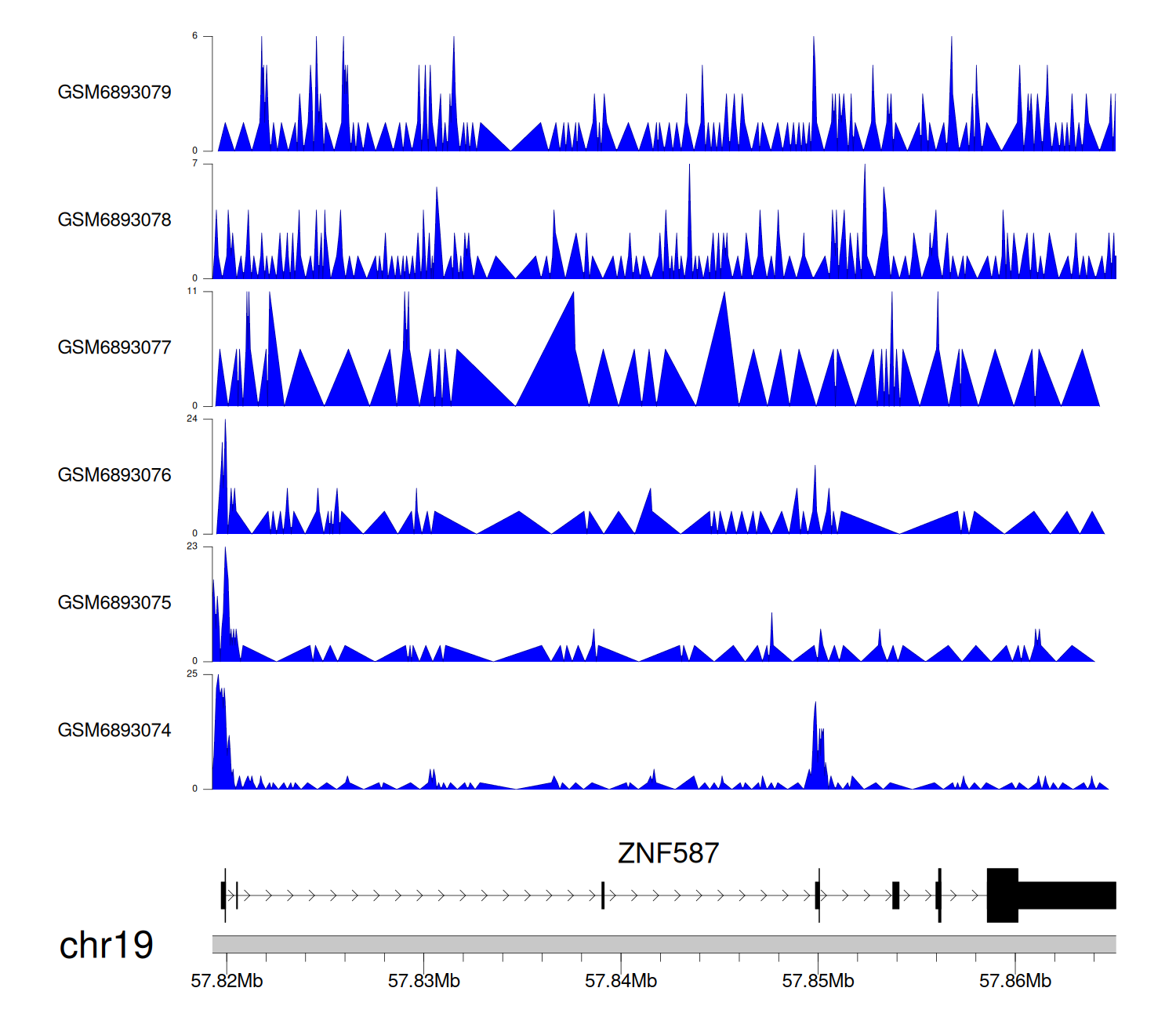
Task: Click the 57.84Mb axis tick label
Action: point(621,982)
